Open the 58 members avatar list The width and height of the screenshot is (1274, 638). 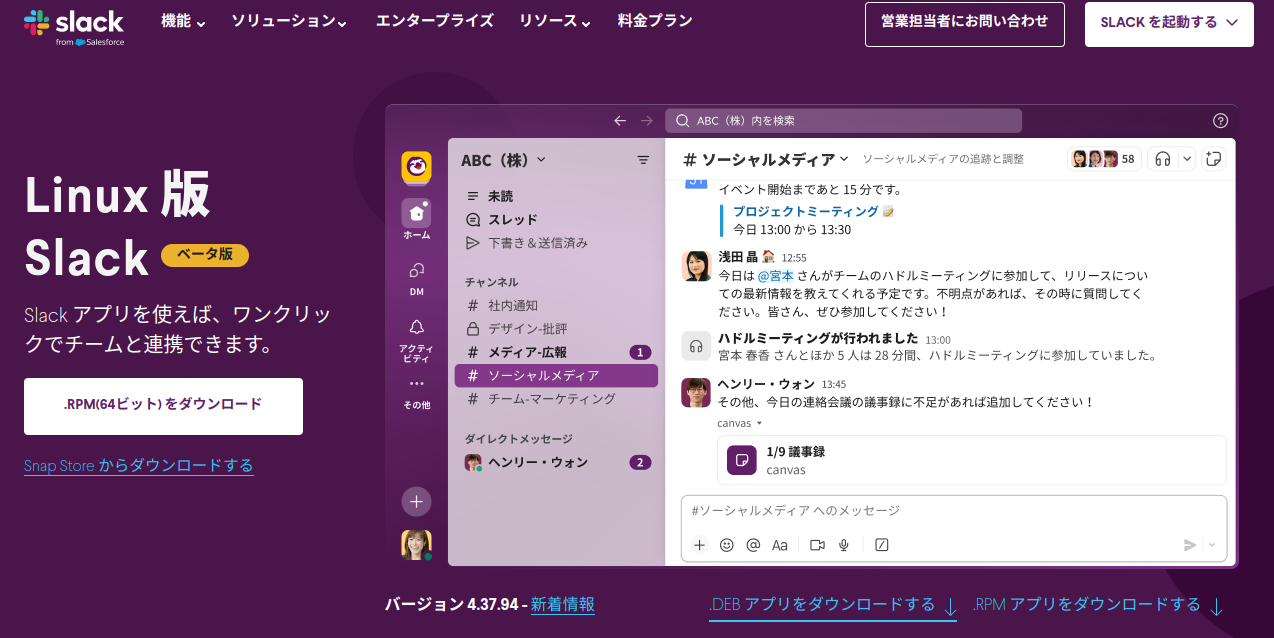tap(1105, 158)
